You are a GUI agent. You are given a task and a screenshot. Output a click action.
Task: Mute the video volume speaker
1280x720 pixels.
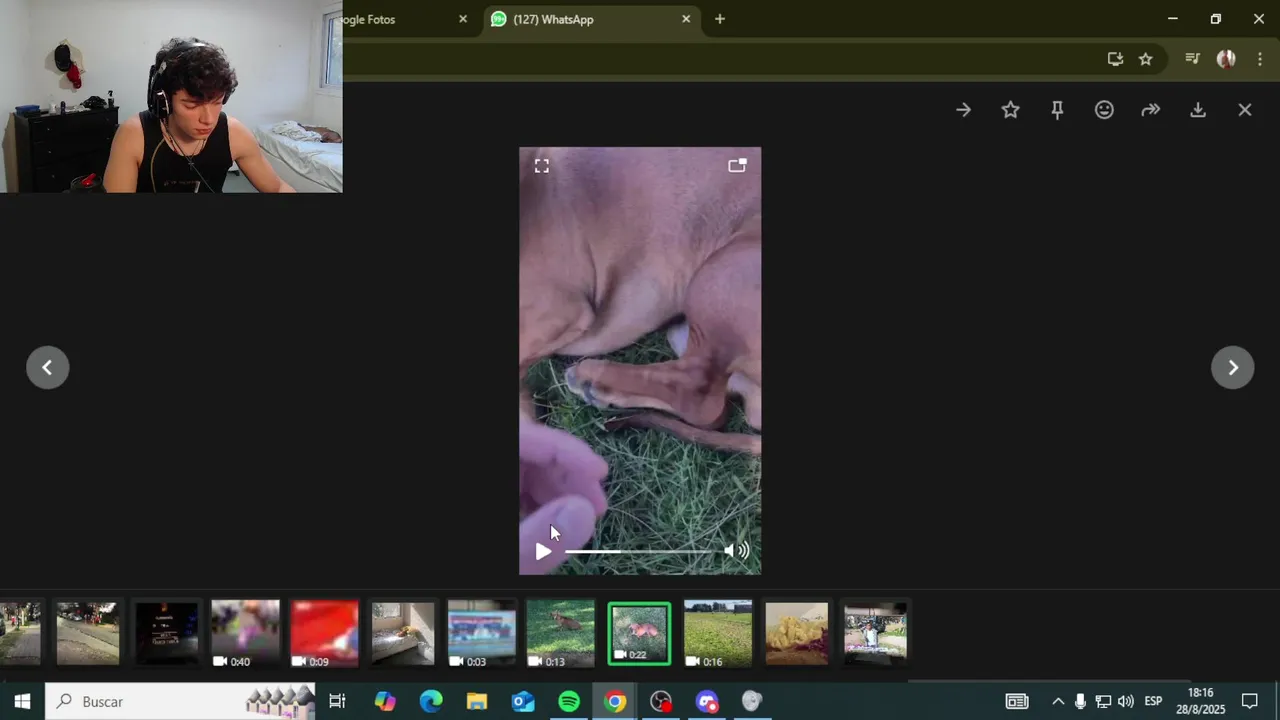point(736,550)
